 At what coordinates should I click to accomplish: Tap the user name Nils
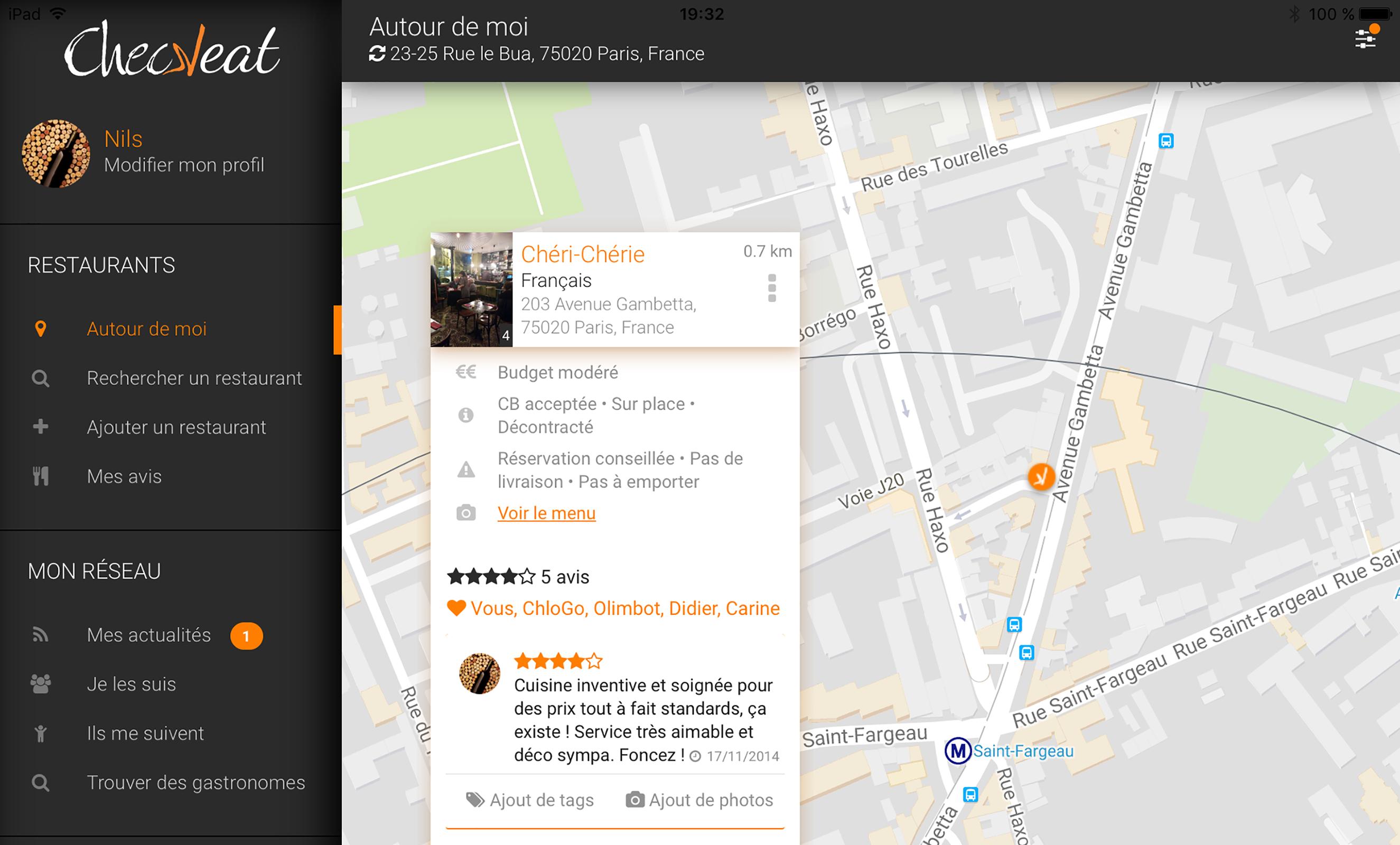click(x=123, y=139)
